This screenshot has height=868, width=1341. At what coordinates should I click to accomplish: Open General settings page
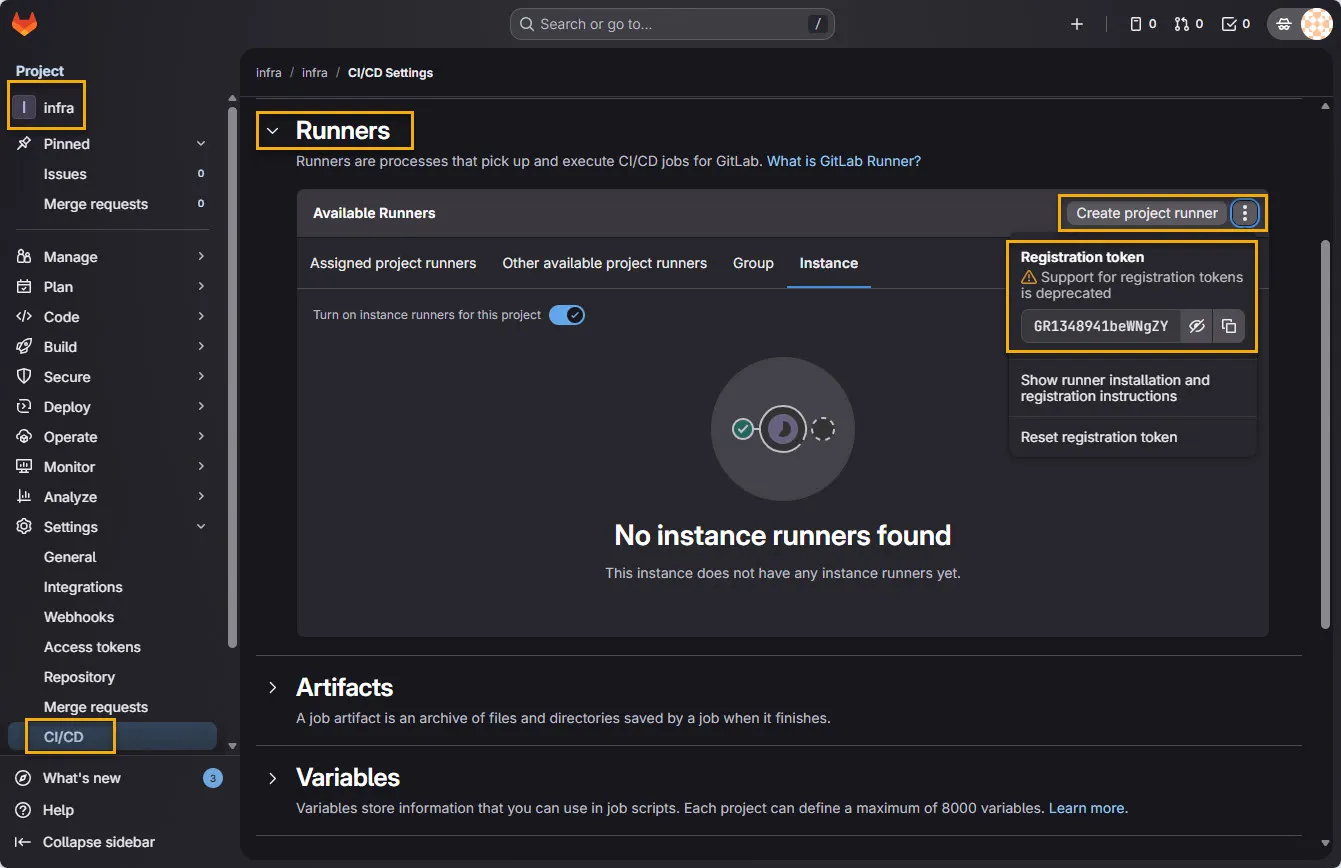pos(112,557)
